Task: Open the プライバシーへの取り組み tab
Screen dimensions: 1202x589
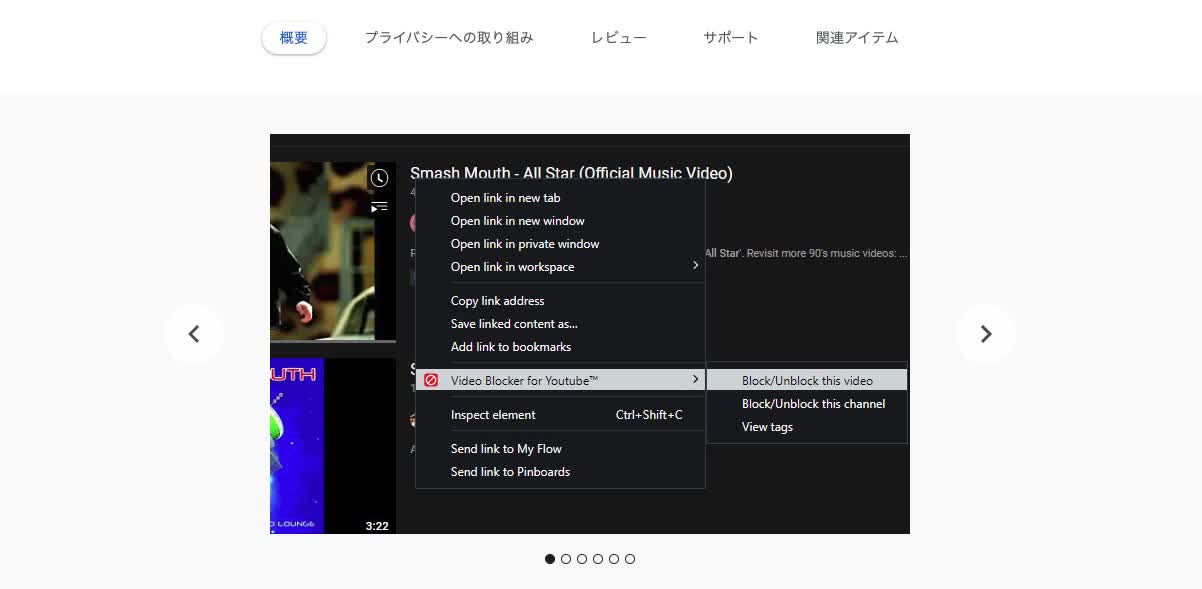Action: [449, 38]
